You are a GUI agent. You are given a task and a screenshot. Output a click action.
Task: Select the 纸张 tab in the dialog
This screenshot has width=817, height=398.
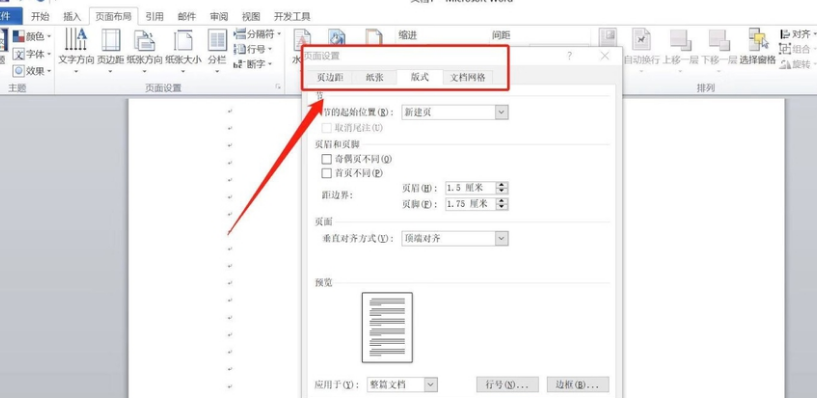click(x=374, y=78)
